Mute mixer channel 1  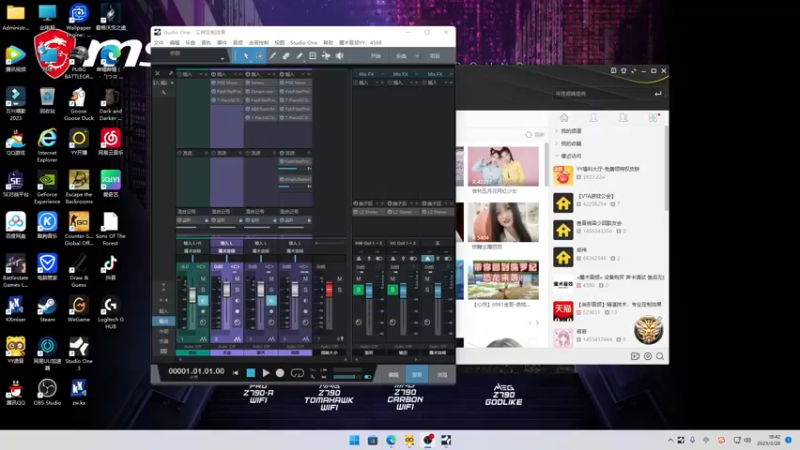[203, 279]
